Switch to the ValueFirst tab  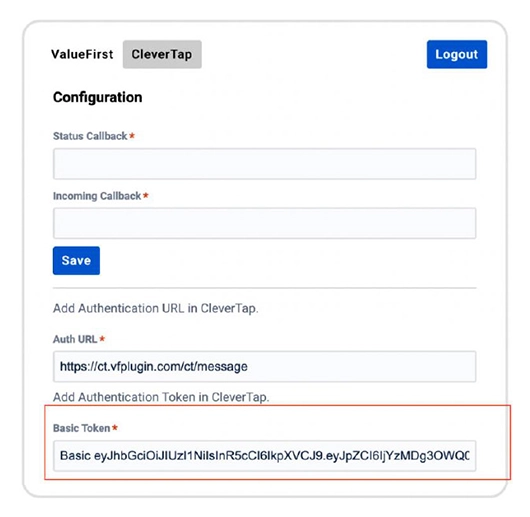(x=82, y=54)
